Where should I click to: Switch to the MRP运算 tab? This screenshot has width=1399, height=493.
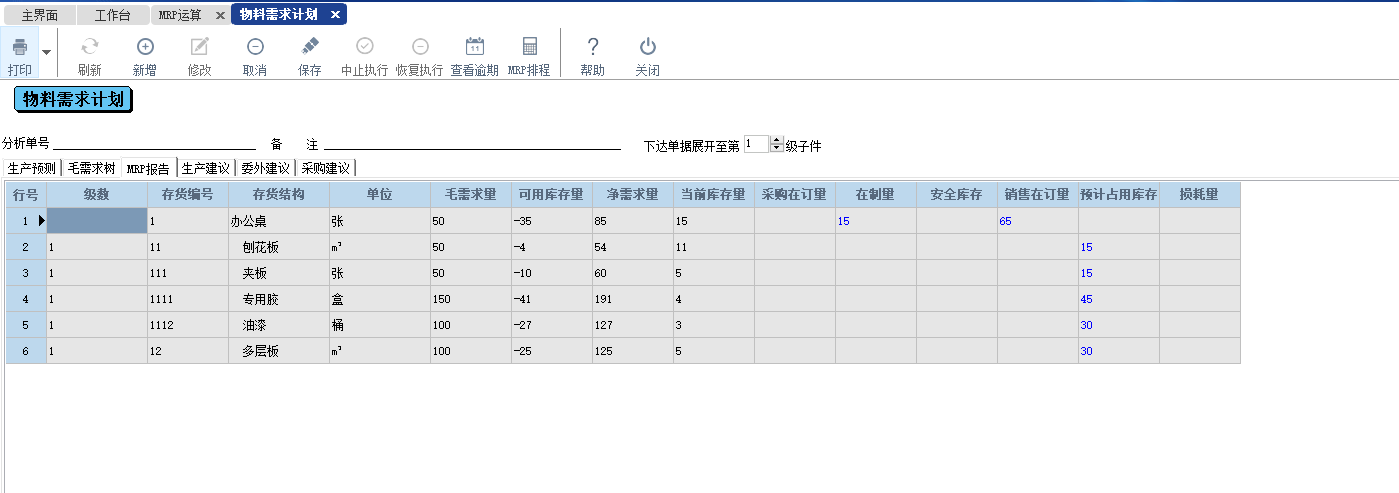coord(180,15)
